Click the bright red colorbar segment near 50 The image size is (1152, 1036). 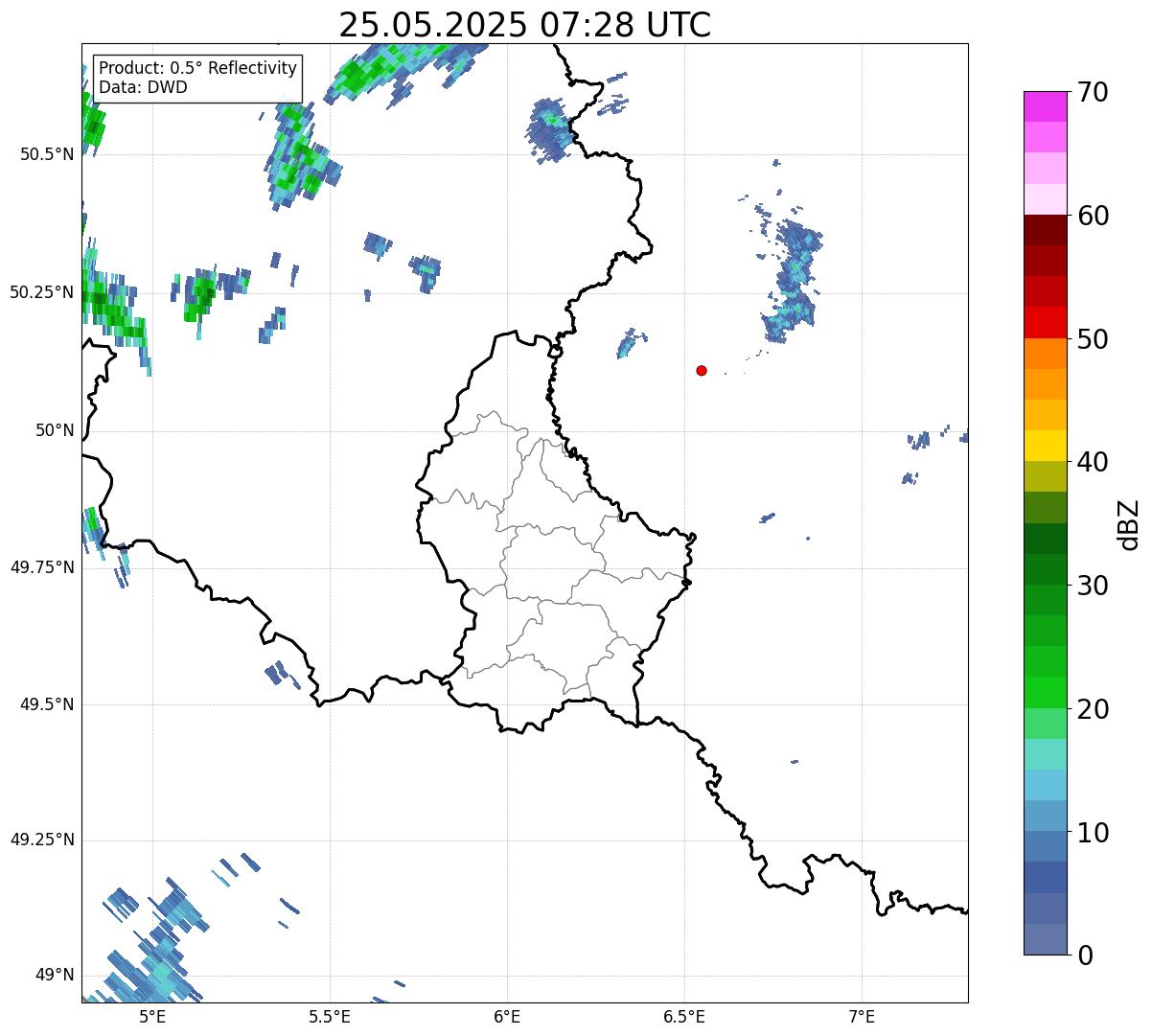click(1045, 323)
